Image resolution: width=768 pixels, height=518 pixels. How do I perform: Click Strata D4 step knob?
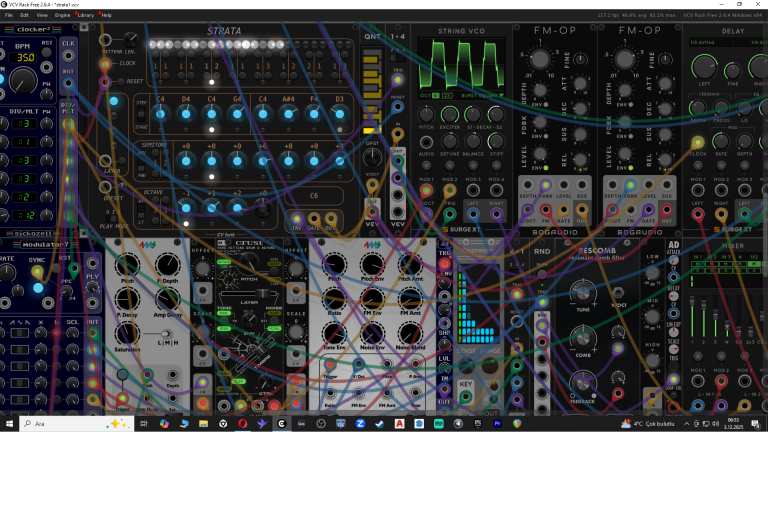click(186, 114)
